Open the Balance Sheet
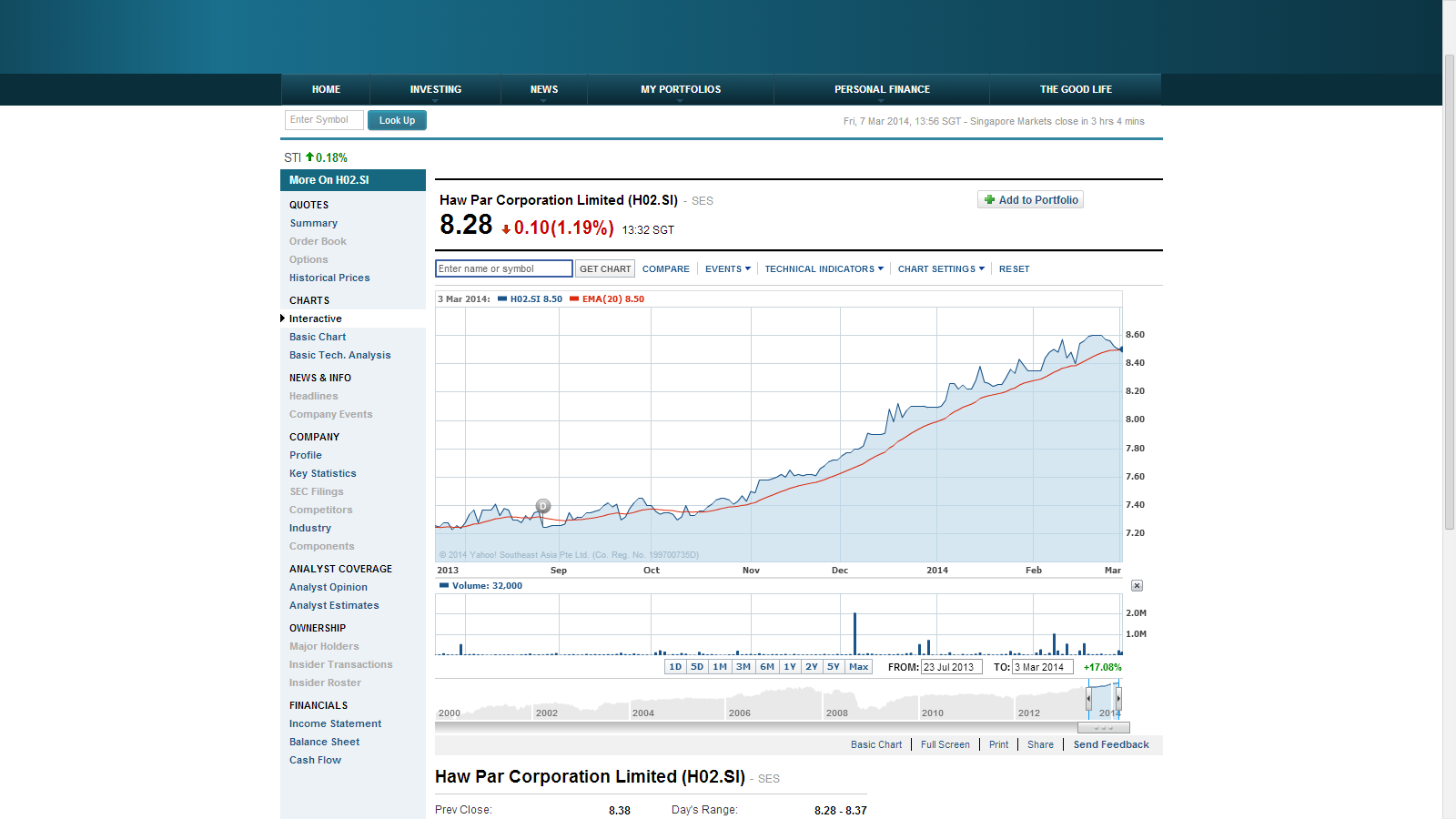1456x819 pixels. (325, 742)
